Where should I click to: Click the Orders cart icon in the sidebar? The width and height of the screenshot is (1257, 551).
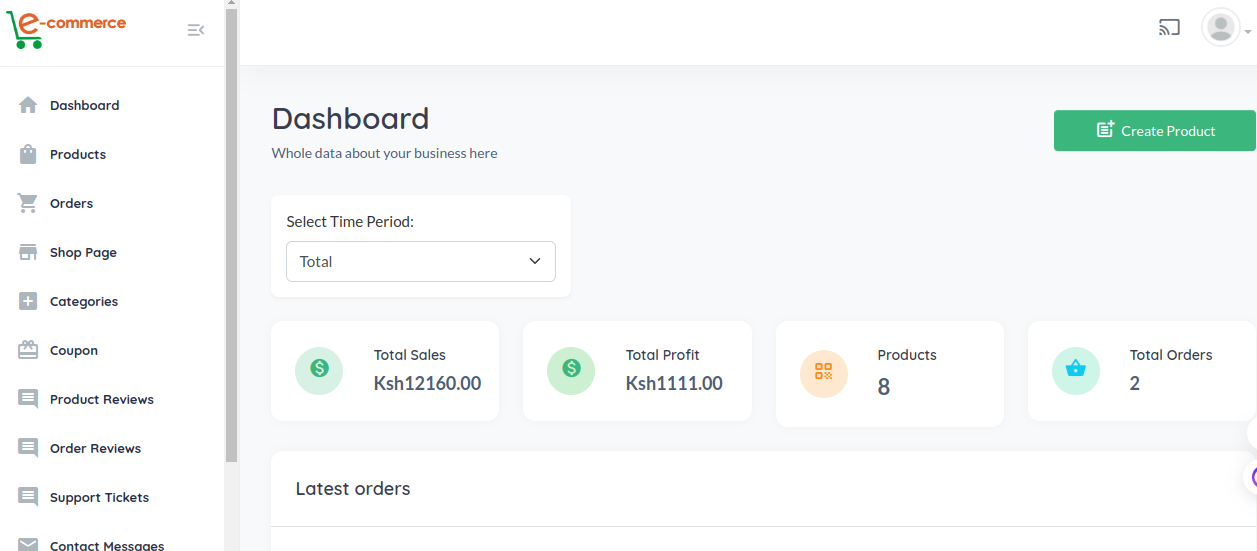(x=28, y=203)
